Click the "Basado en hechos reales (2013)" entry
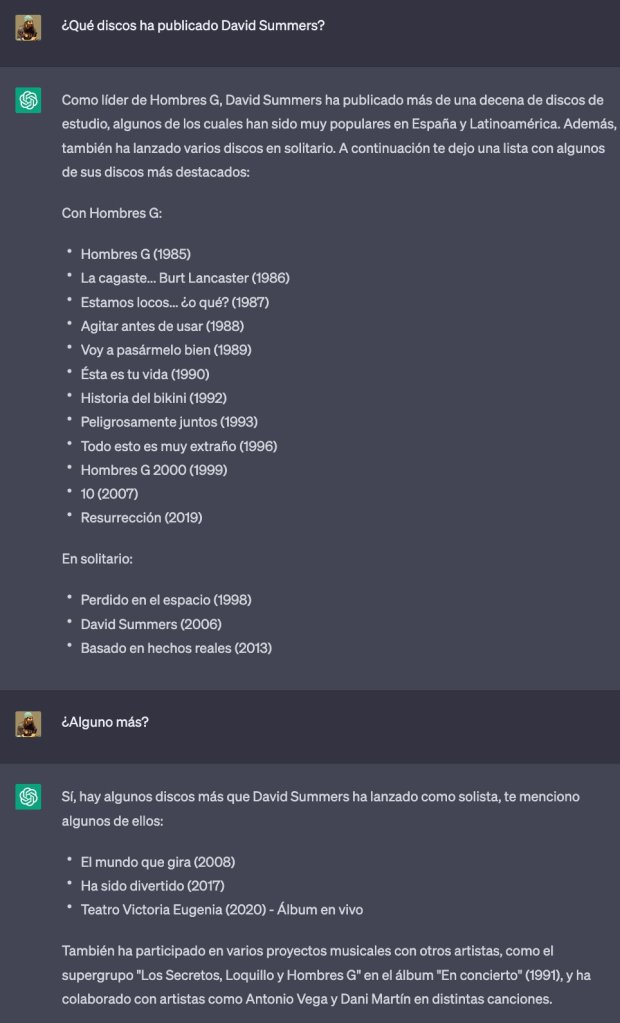This screenshot has width=620, height=1023. coord(176,648)
